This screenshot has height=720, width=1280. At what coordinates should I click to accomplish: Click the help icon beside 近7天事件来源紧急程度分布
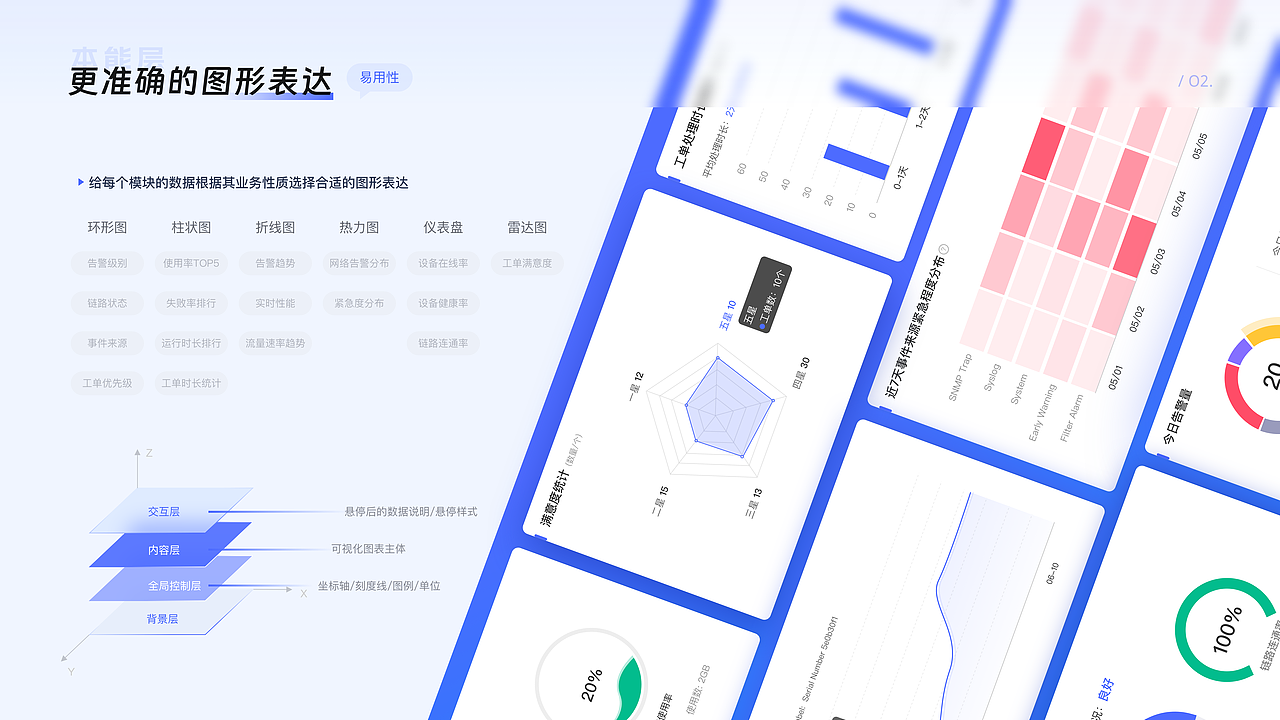[x=942, y=247]
